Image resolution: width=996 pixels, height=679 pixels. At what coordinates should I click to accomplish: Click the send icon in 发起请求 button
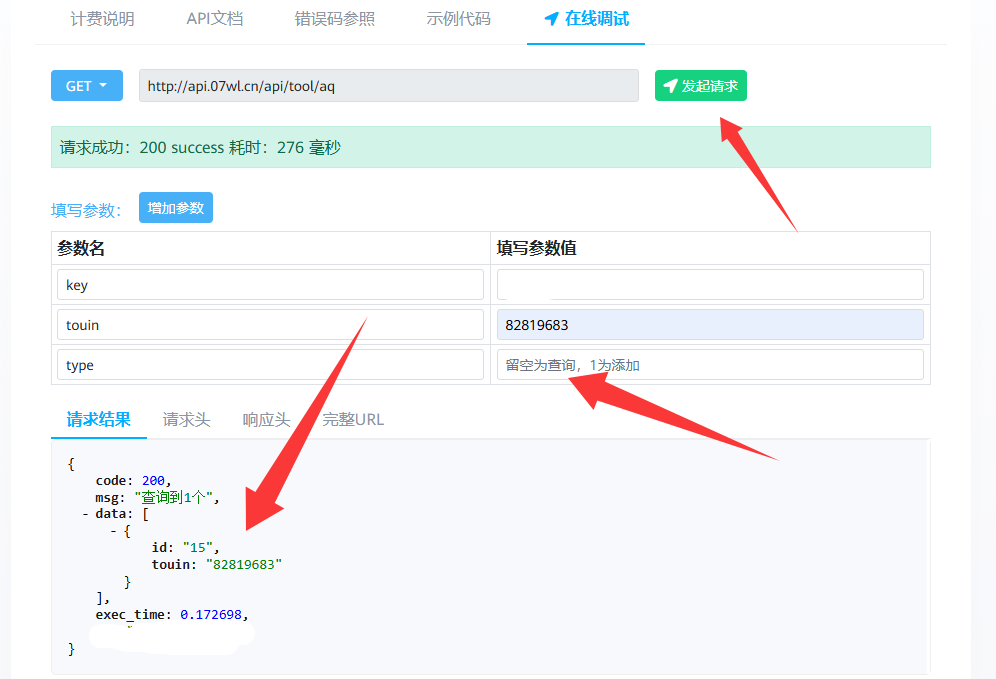coord(670,86)
